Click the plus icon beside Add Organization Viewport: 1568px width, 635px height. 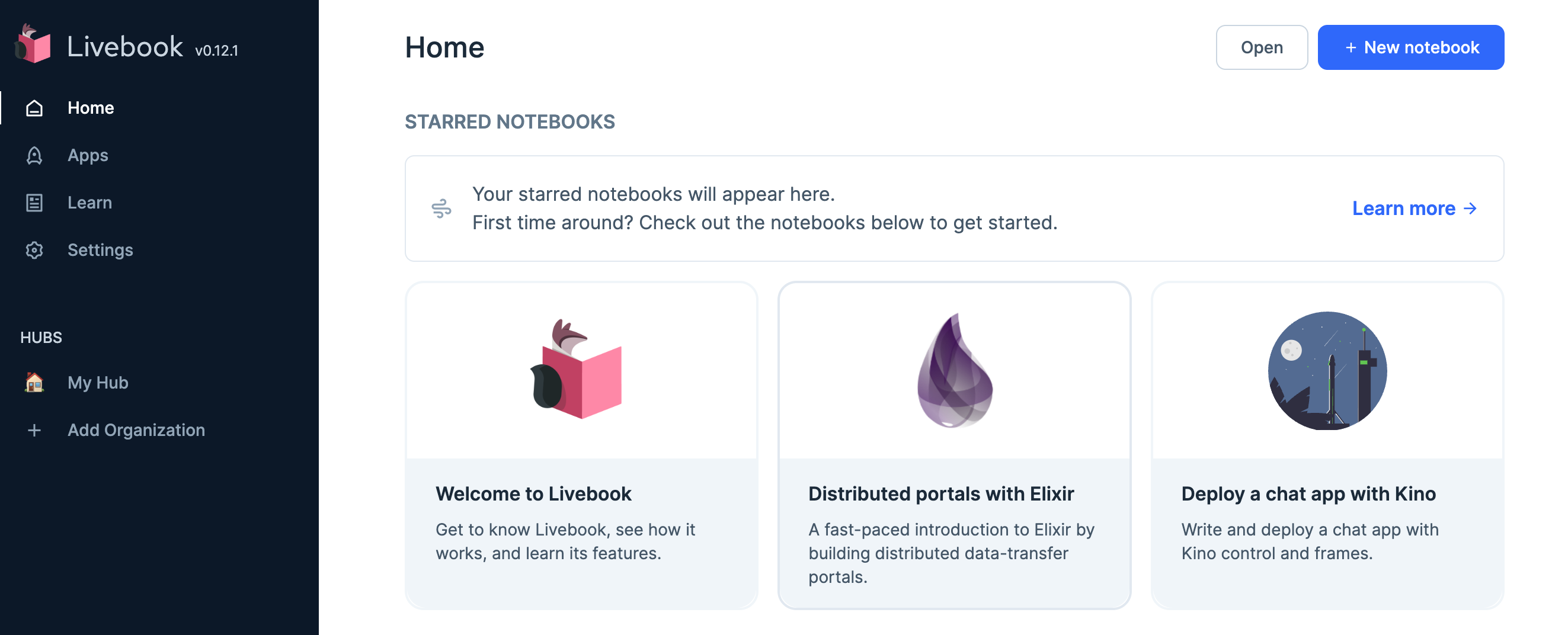[x=34, y=430]
